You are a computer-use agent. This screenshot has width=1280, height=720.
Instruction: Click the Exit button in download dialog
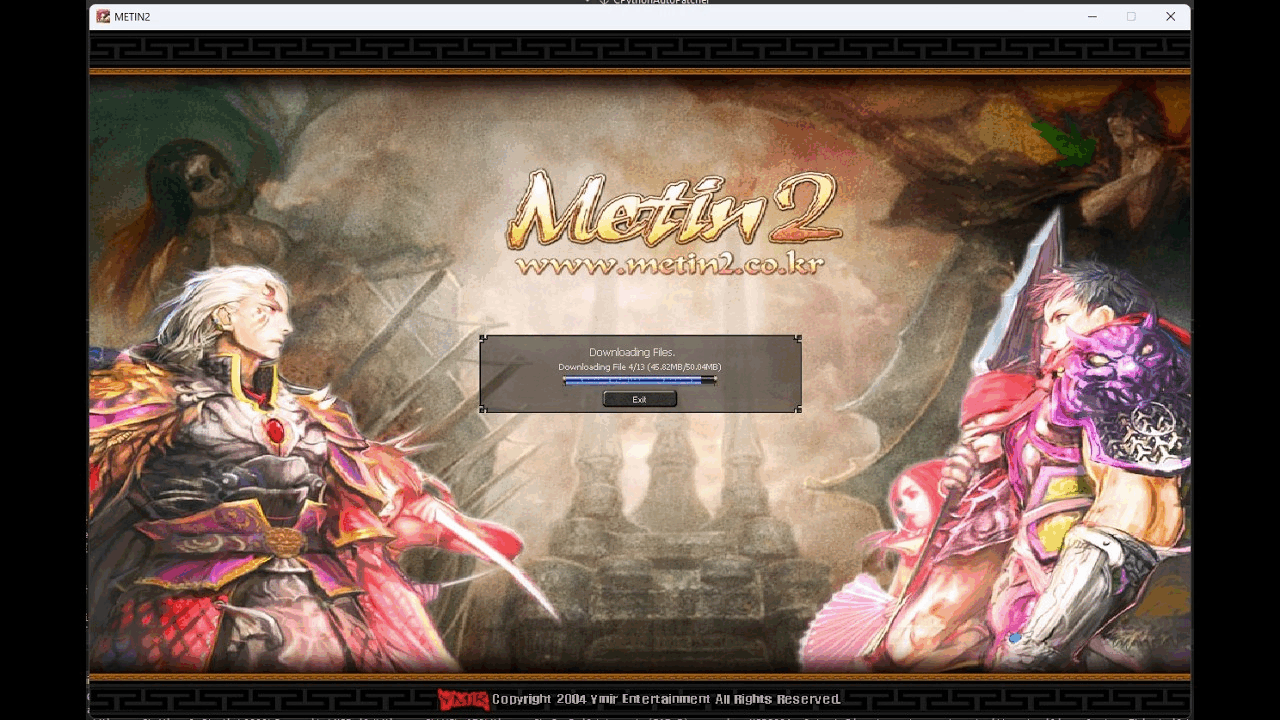[639, 399]
